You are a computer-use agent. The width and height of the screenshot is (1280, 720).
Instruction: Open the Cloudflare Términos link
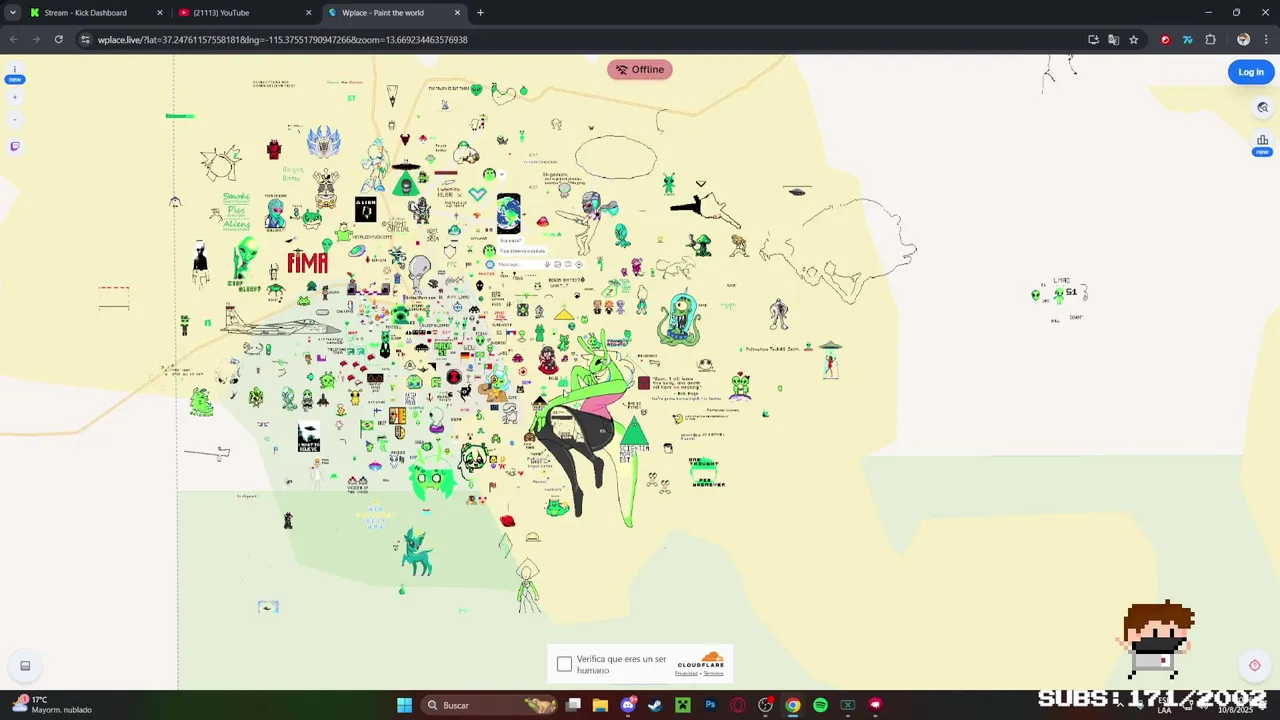(x=713, y=673)
